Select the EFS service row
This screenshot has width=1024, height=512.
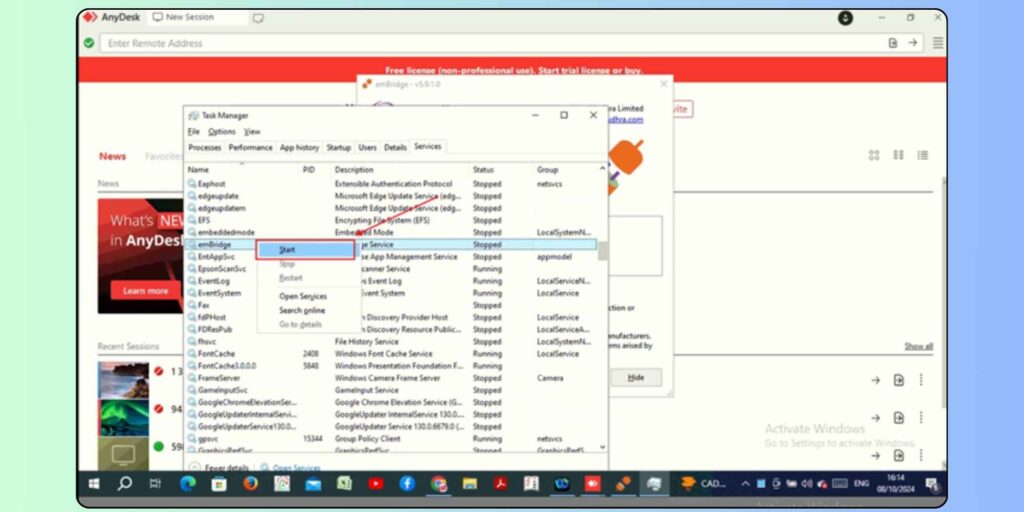tap(391, 220)
